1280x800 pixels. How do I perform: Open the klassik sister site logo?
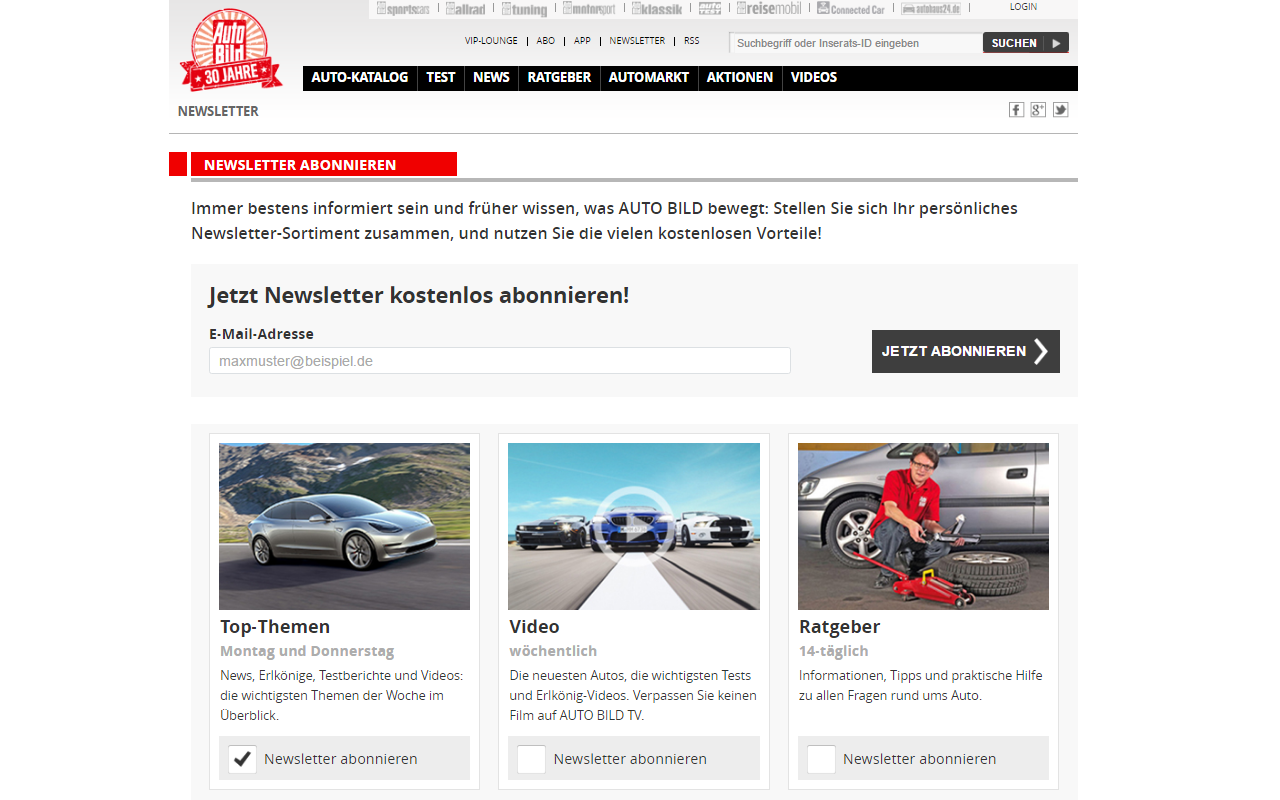coord(657,9)
